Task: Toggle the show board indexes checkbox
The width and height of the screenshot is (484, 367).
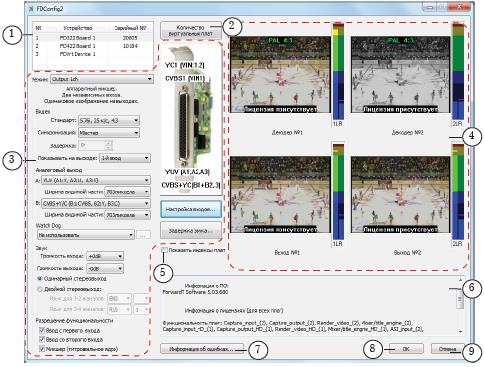Action: coord(164,250)
